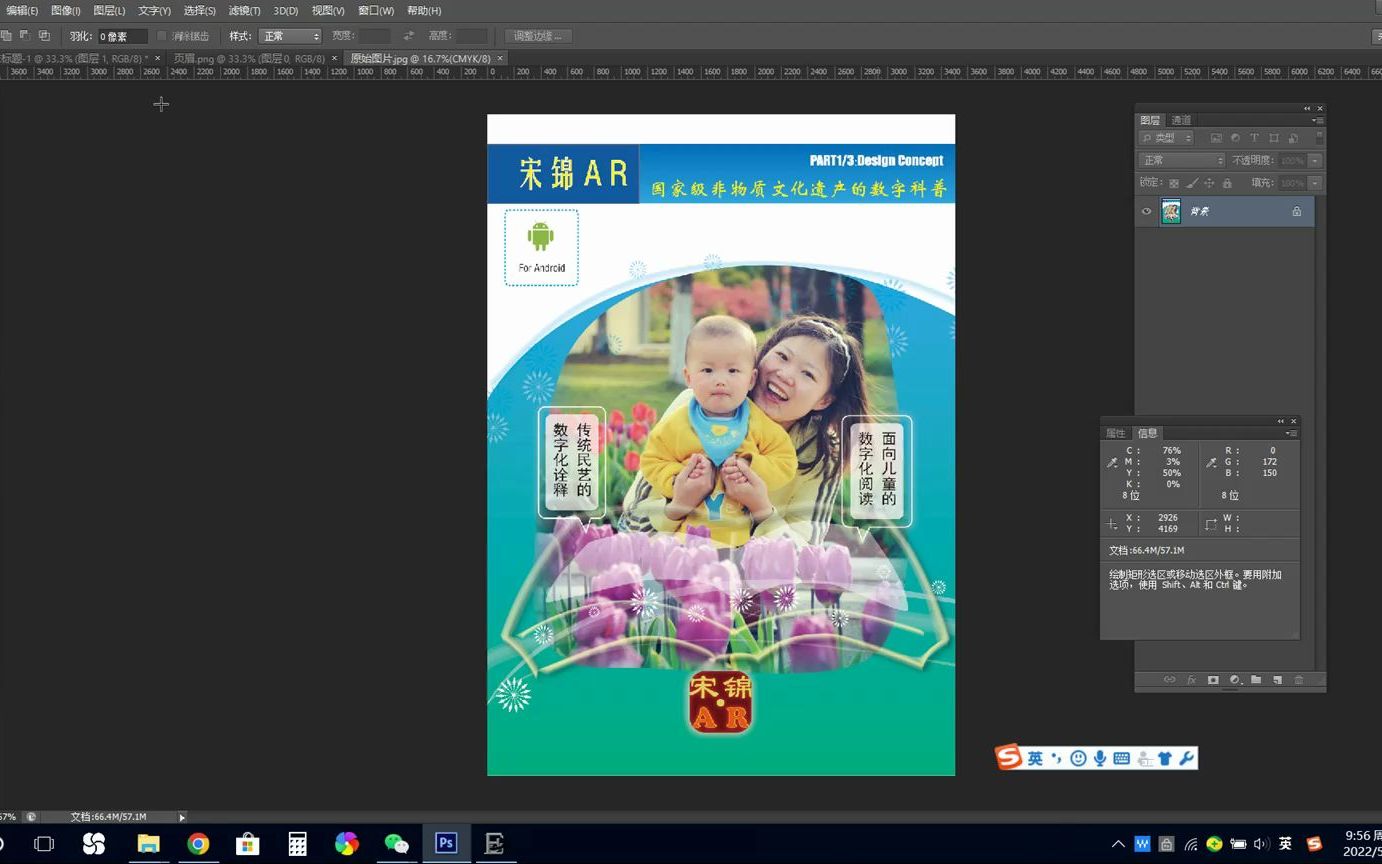Open the 样式 style dropdown
The image size is (1382, 864).
coord(290,36)
